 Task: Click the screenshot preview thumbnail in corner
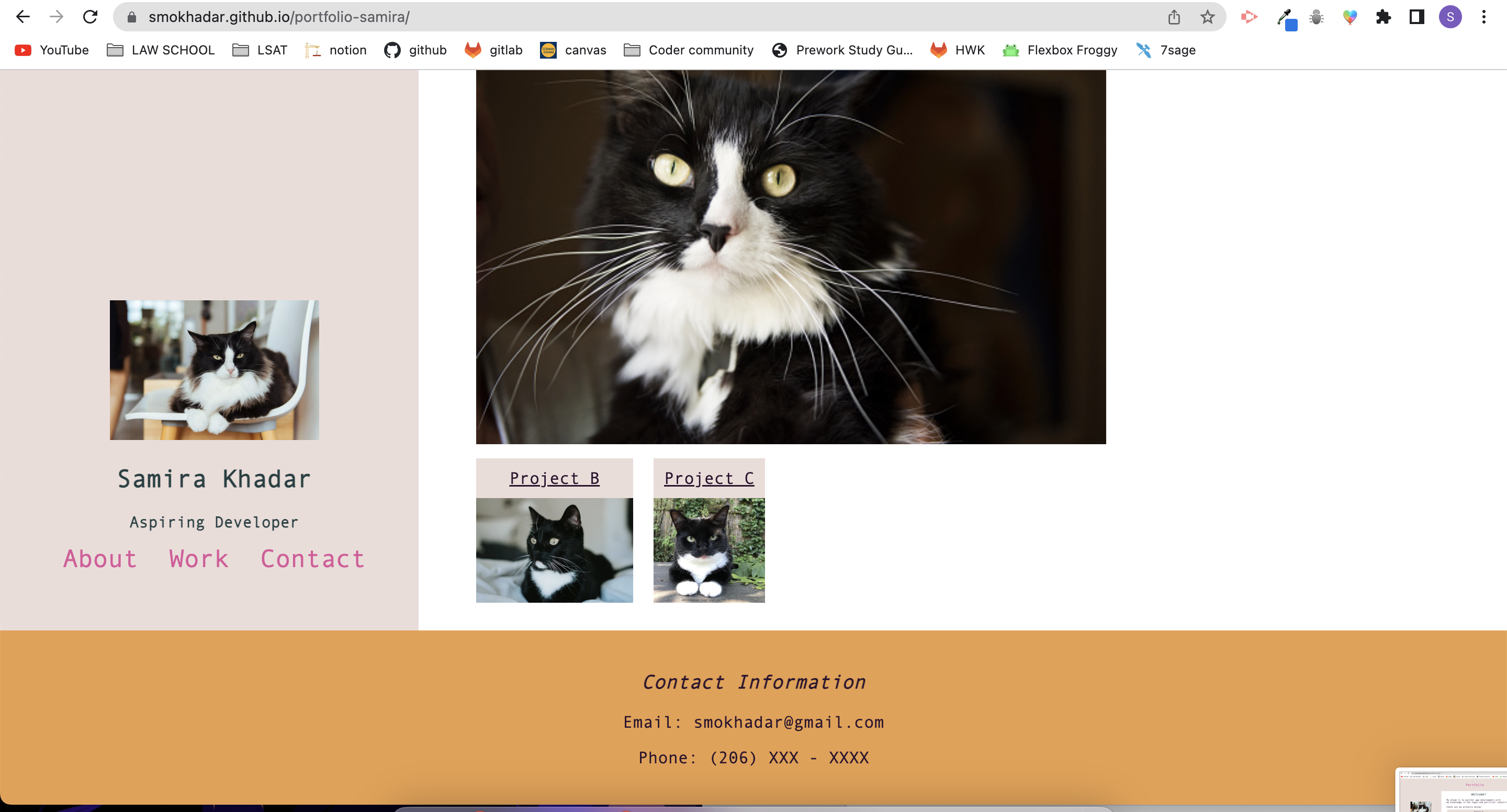pos(1452,790)
